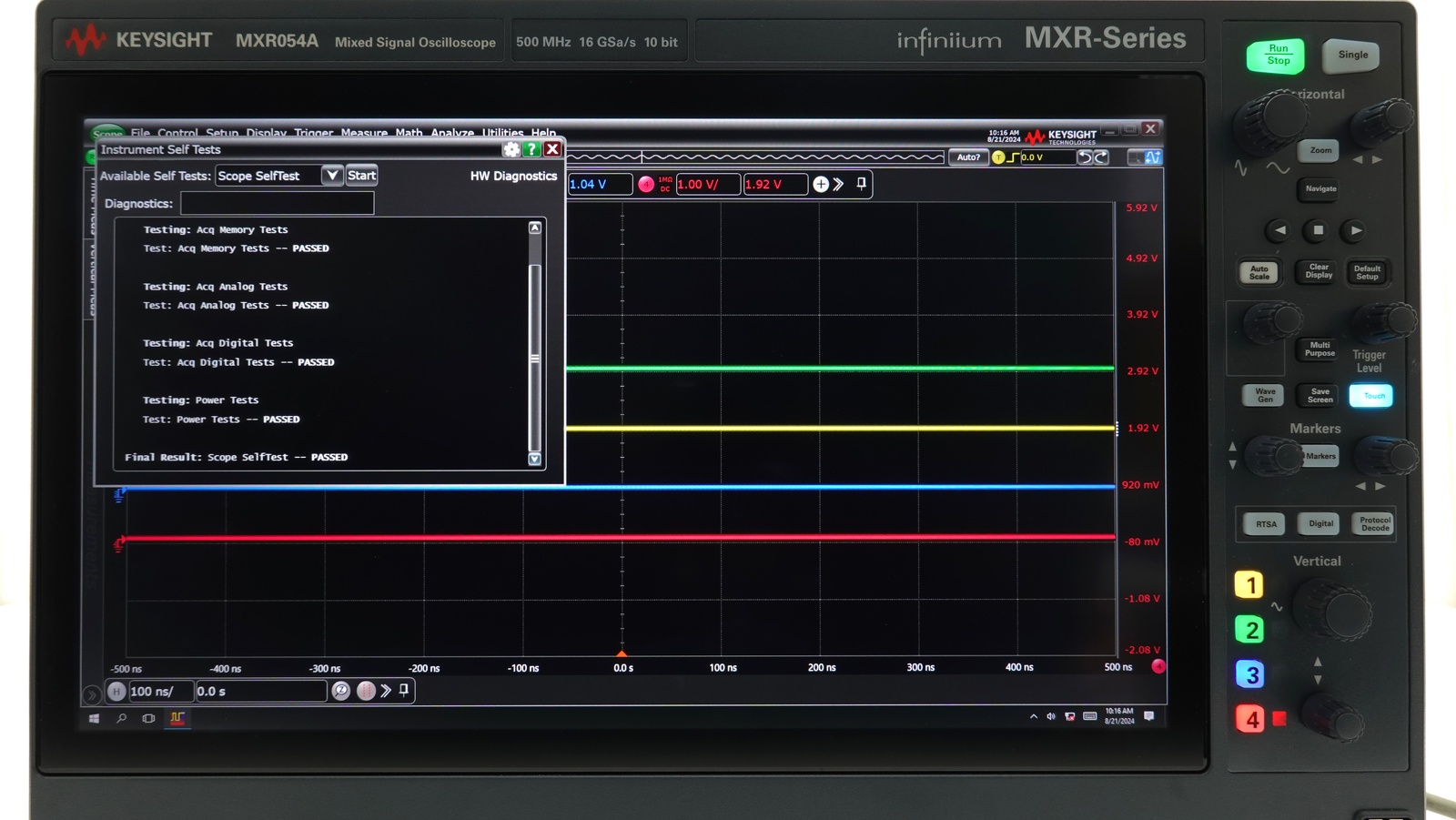1456x820 pixels.
Task: Open the Math menu
Action: [409, 133]
